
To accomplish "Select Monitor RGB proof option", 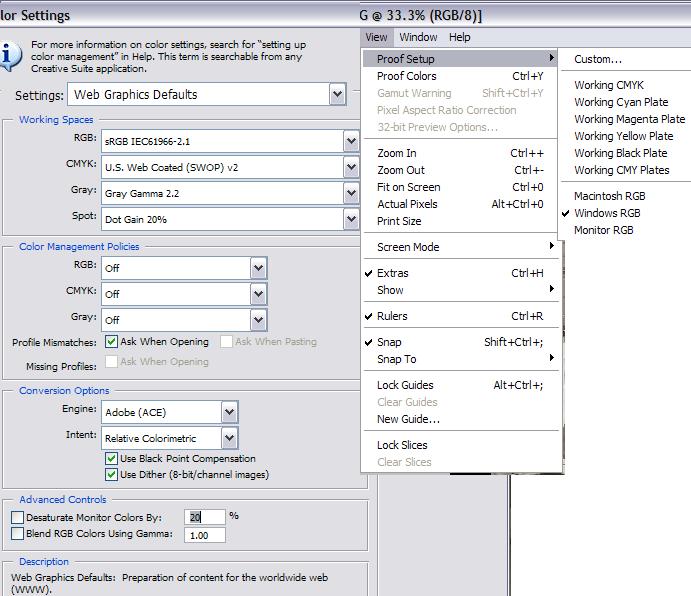I will 625,230.
